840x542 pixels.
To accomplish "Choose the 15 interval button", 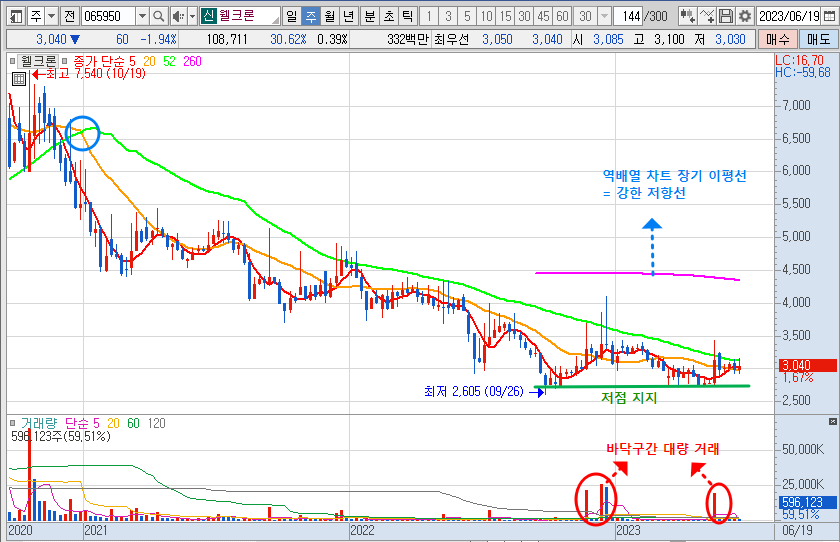I will click(505, 16).
